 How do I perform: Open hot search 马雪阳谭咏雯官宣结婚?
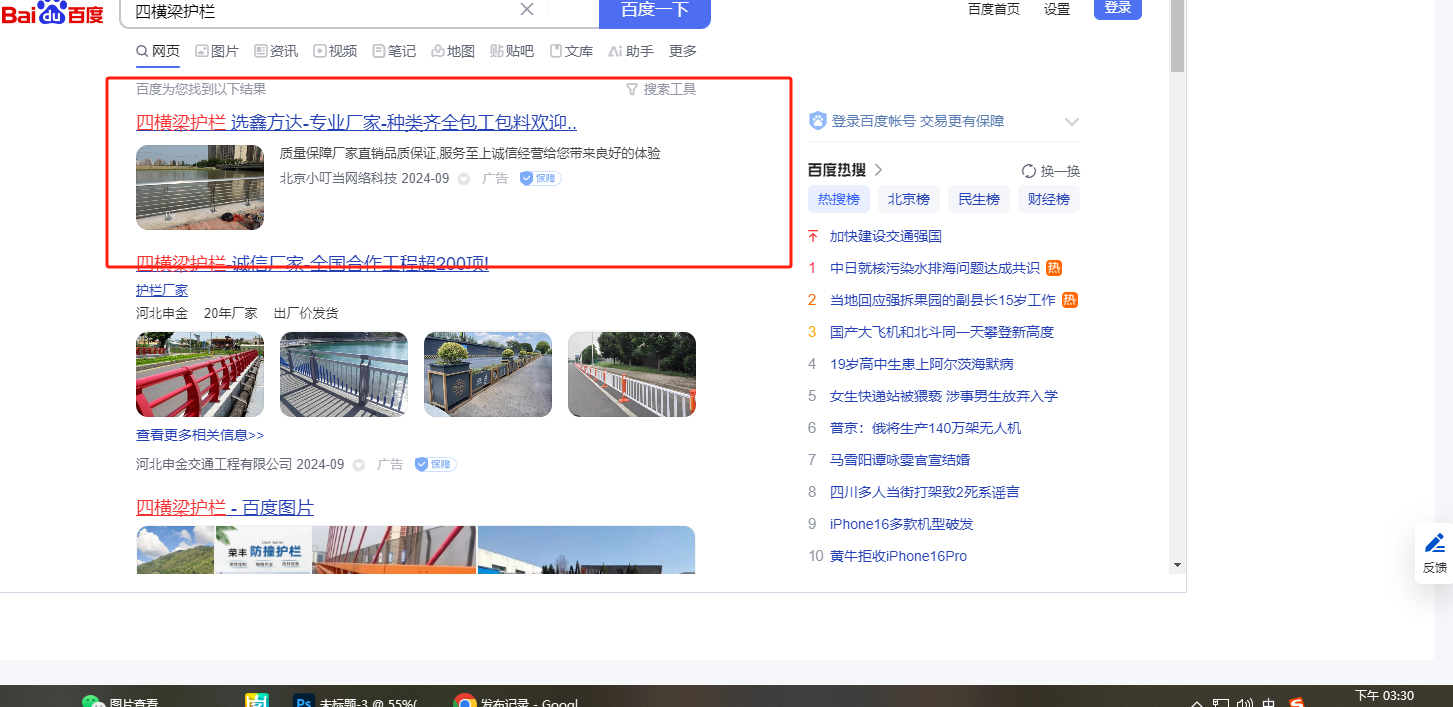point(900,460)
